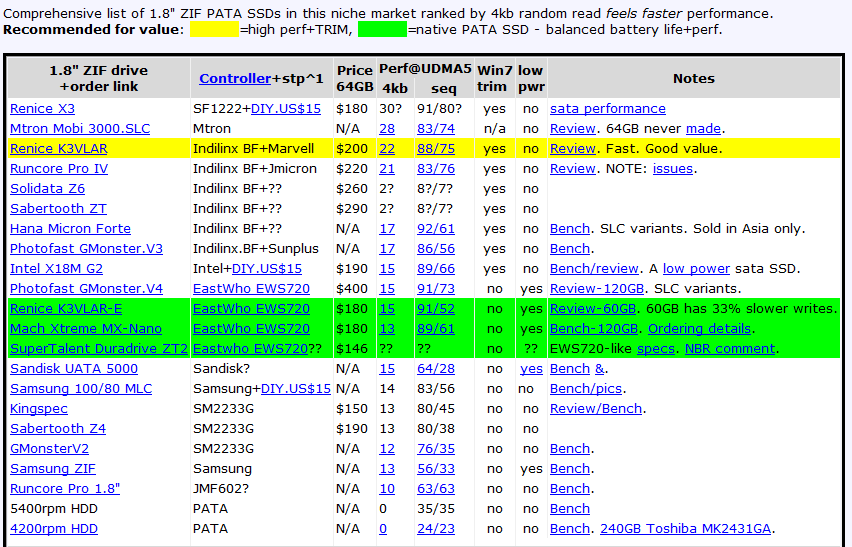
Task: Open EastWho EWS720 link in K3VLAR-E row
Action: [x=251, y=309]
